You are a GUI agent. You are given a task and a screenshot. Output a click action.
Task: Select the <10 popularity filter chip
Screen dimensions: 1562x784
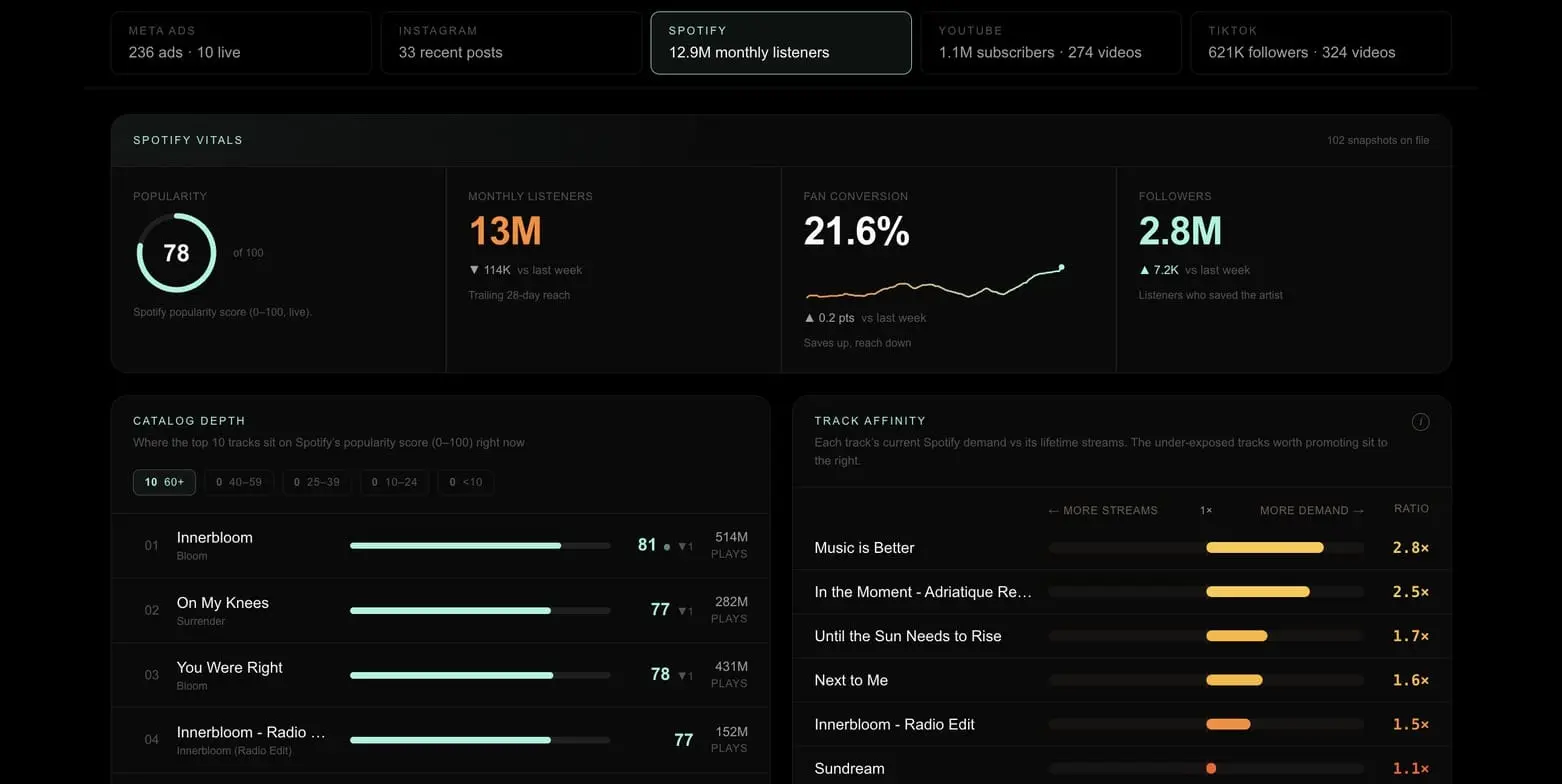pyautogui.click(x=466, y=482)
